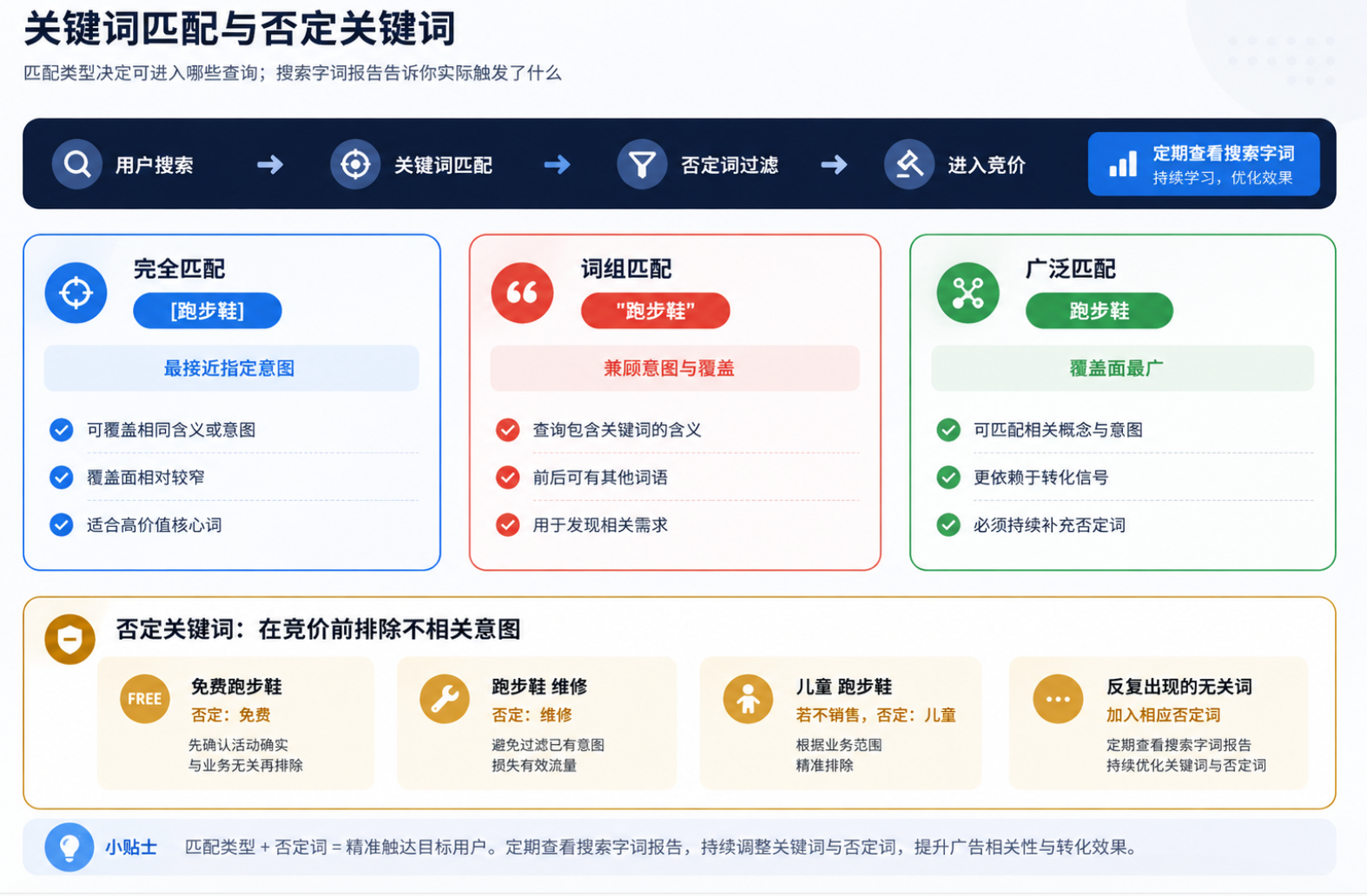
Task: Click the red "跑步鞋" pill under 词组匹配
Action: tap(656, 311)
